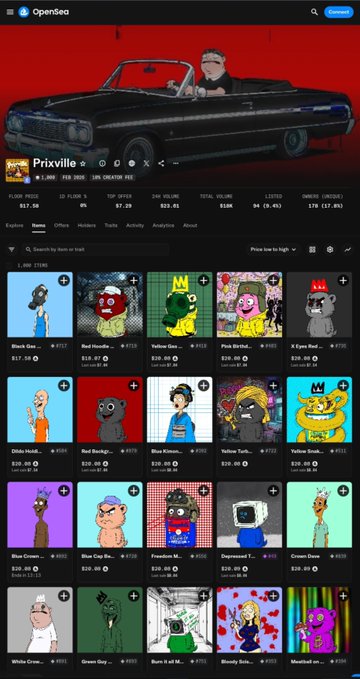Viewport: 360px width, 679px height.
Task: Add Crown Dave item to cart
Action: tap(343, 491)
